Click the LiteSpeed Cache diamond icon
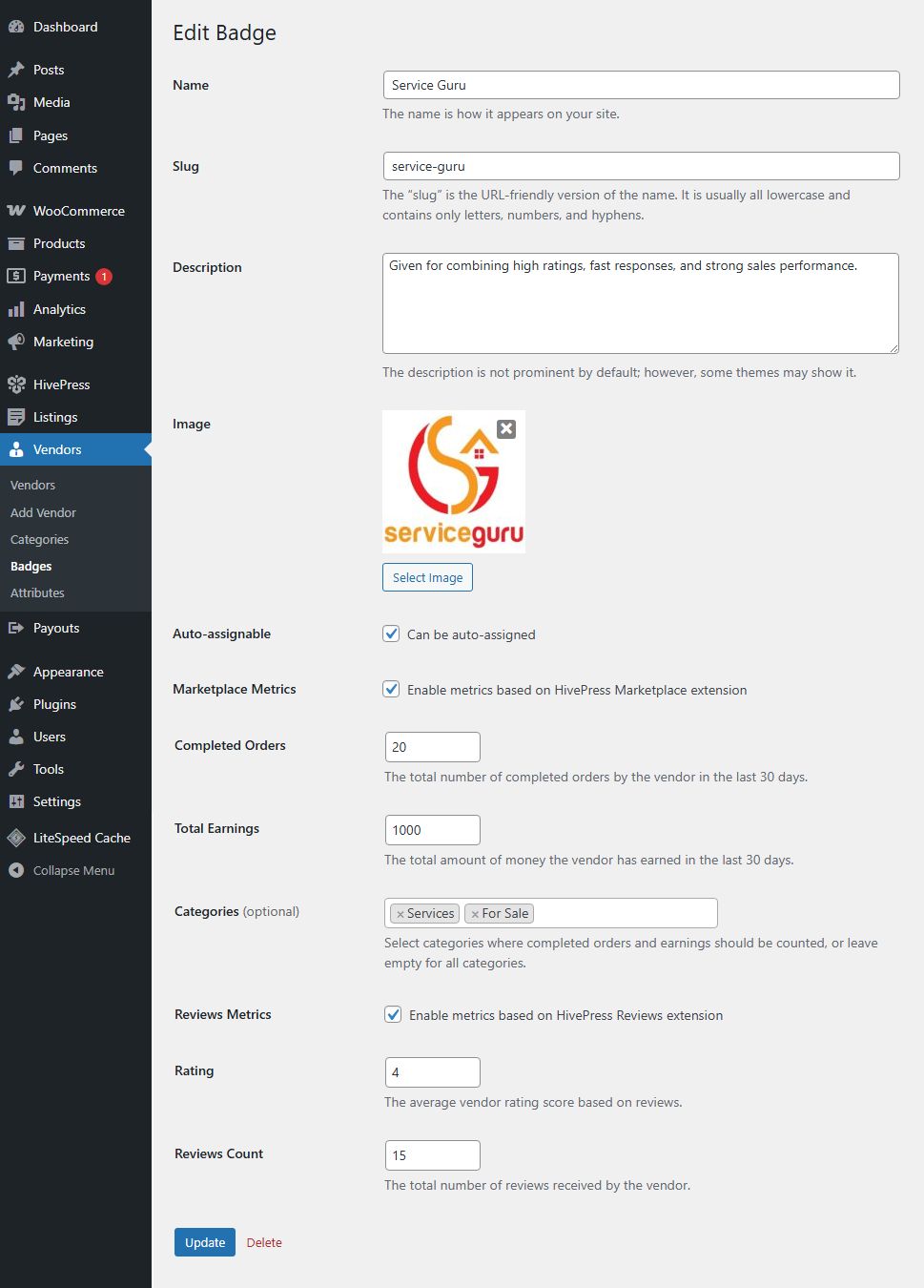This screenshot has width=924, height=1288. click(x=16, y=838)
